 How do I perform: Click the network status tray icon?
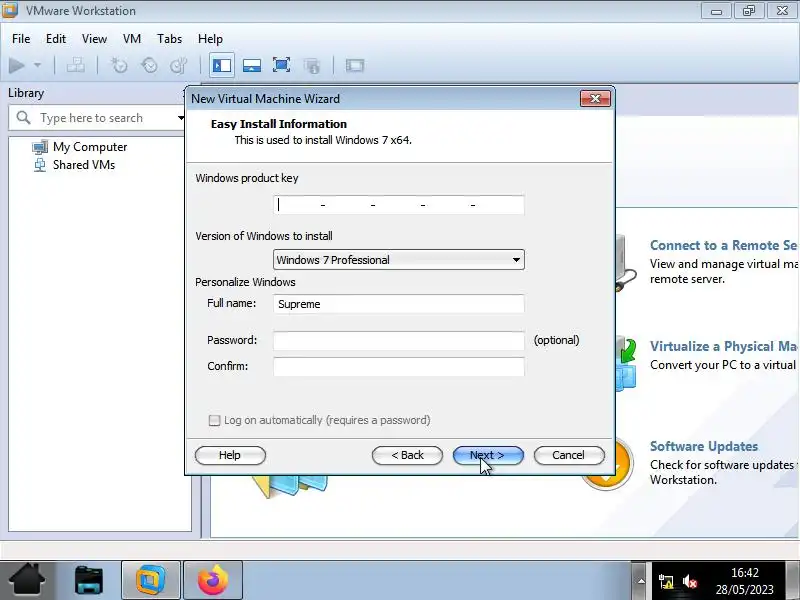666,581
